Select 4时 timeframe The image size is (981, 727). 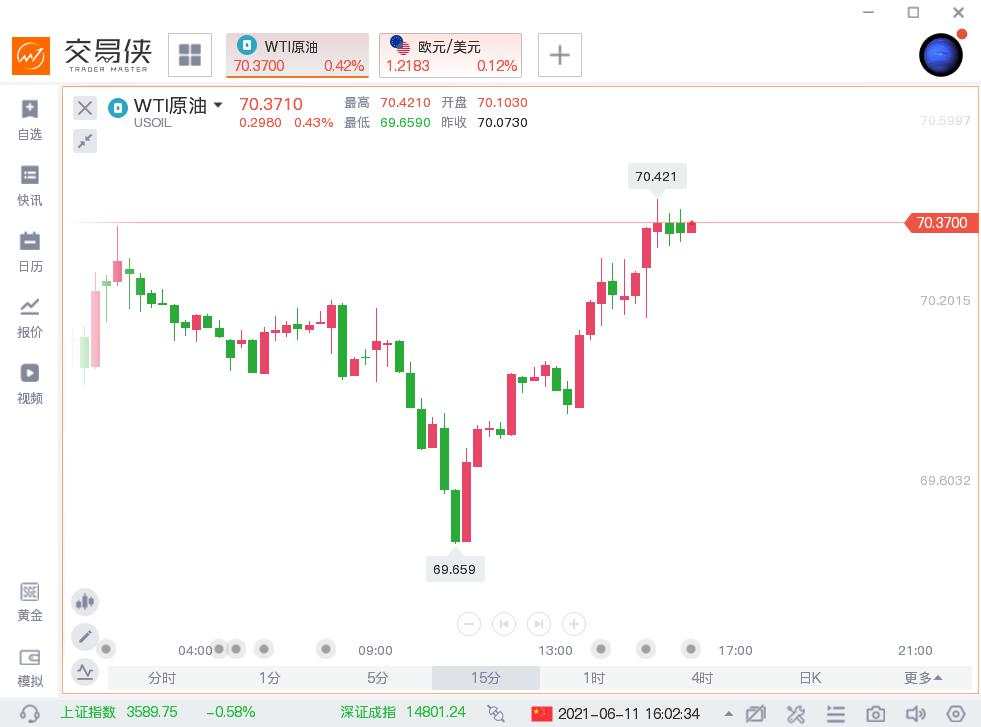pyautogui.click(x=702, y=678)
